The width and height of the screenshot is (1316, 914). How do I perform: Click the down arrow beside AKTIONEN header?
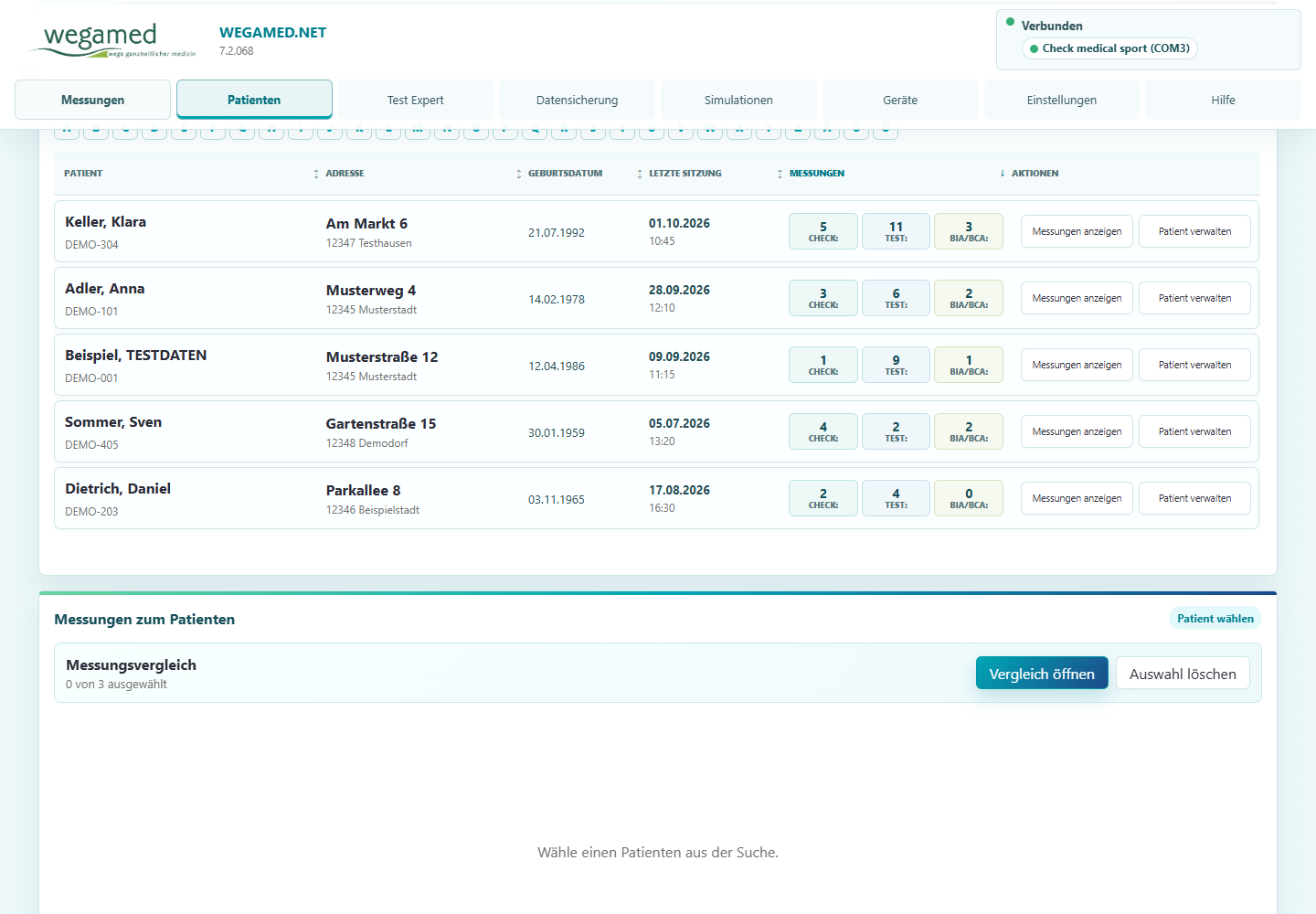tap(1003, 174)
